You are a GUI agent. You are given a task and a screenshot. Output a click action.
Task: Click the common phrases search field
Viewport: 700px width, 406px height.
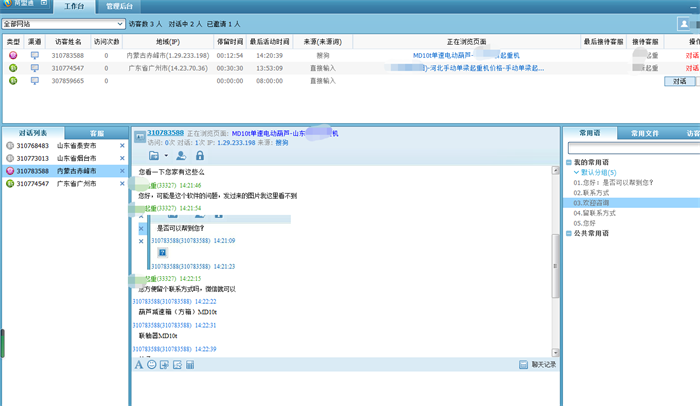(x=630, y=148)
